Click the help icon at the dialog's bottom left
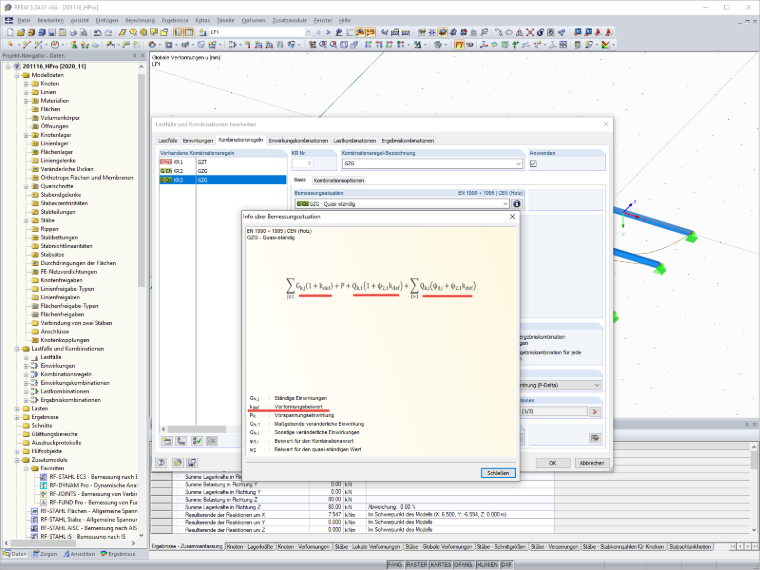The width and height of the screenshot is (760, 570). [x=161, y=463]
